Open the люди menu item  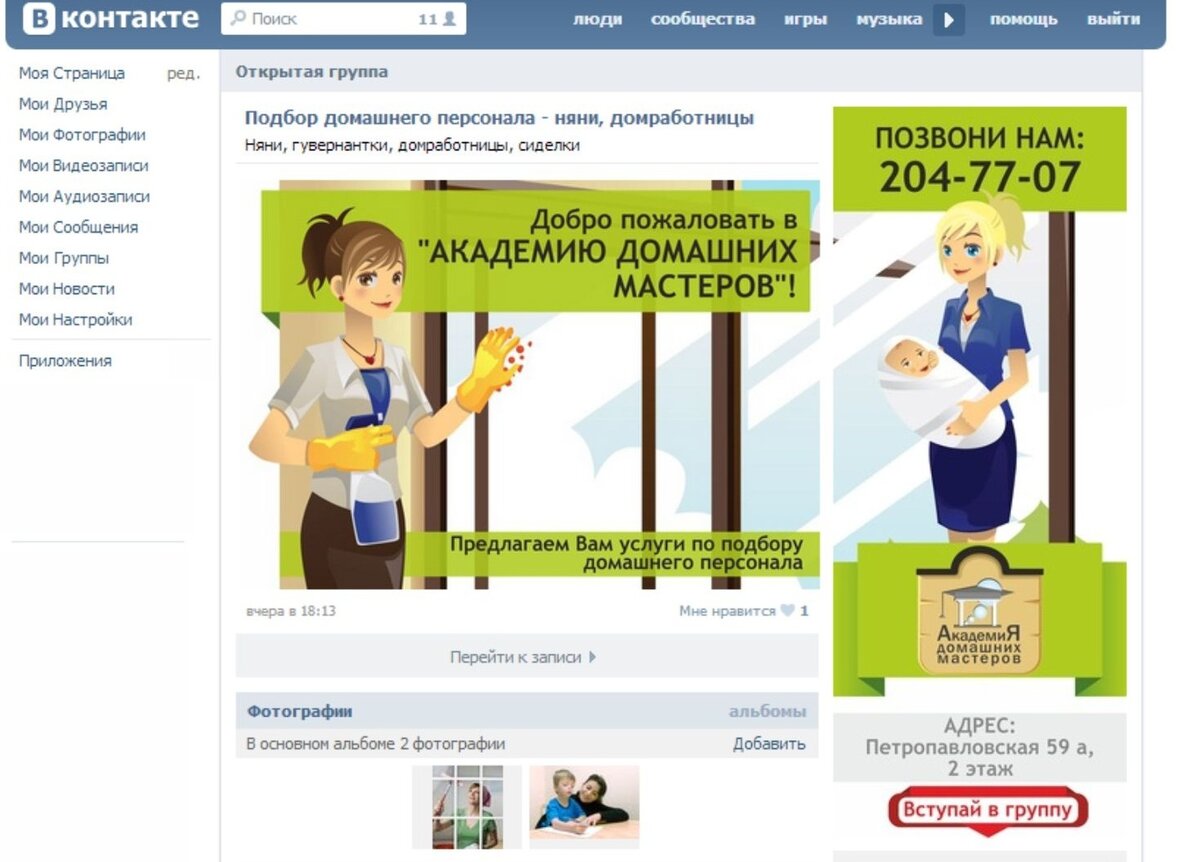[597, 19]
